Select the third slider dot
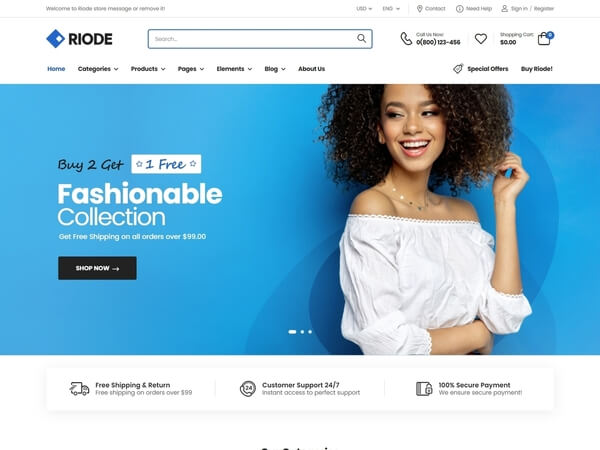 (310, 332)
